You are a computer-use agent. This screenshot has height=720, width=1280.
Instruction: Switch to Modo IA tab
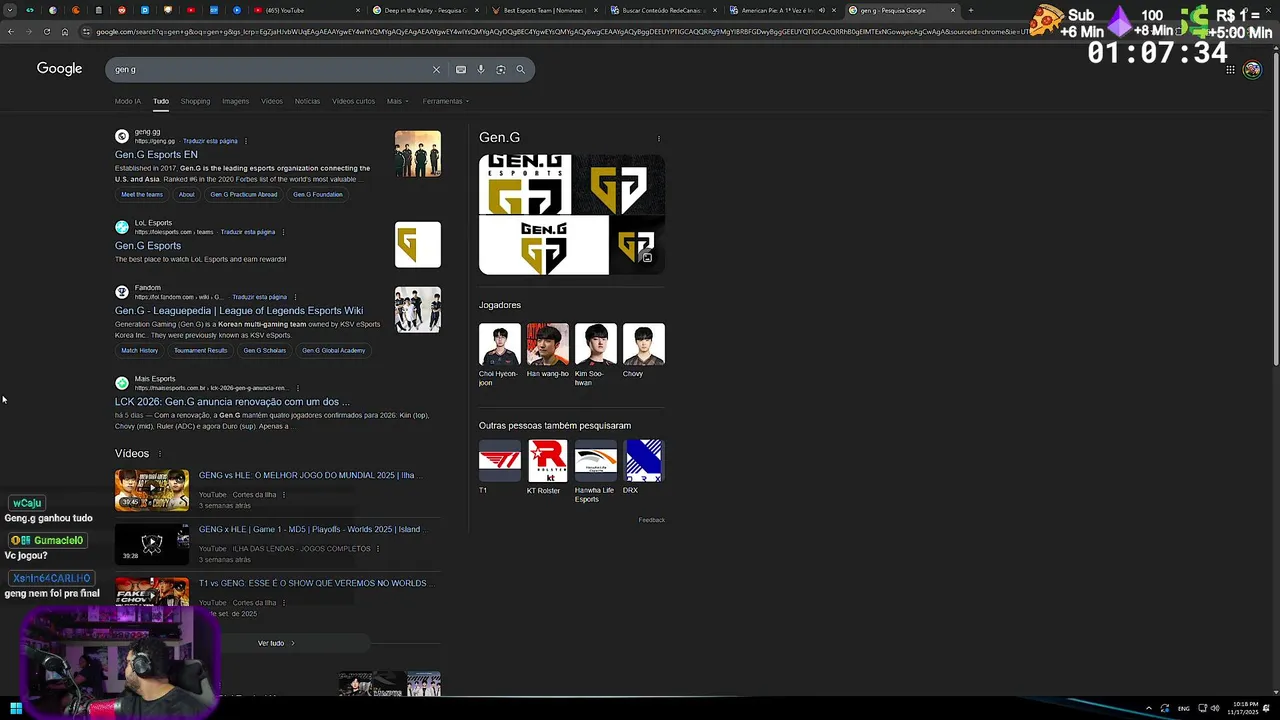(128, 101)
